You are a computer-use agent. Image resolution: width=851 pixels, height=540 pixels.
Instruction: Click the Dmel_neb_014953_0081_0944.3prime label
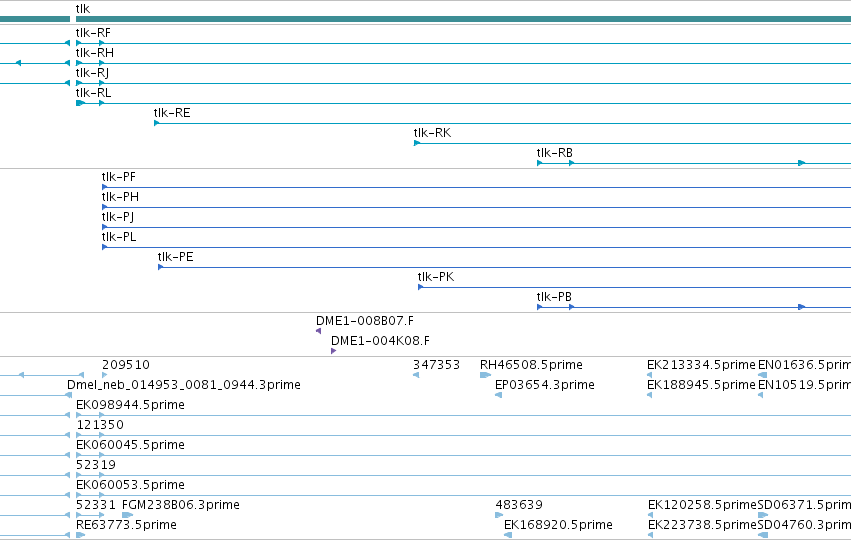[184, 385]
